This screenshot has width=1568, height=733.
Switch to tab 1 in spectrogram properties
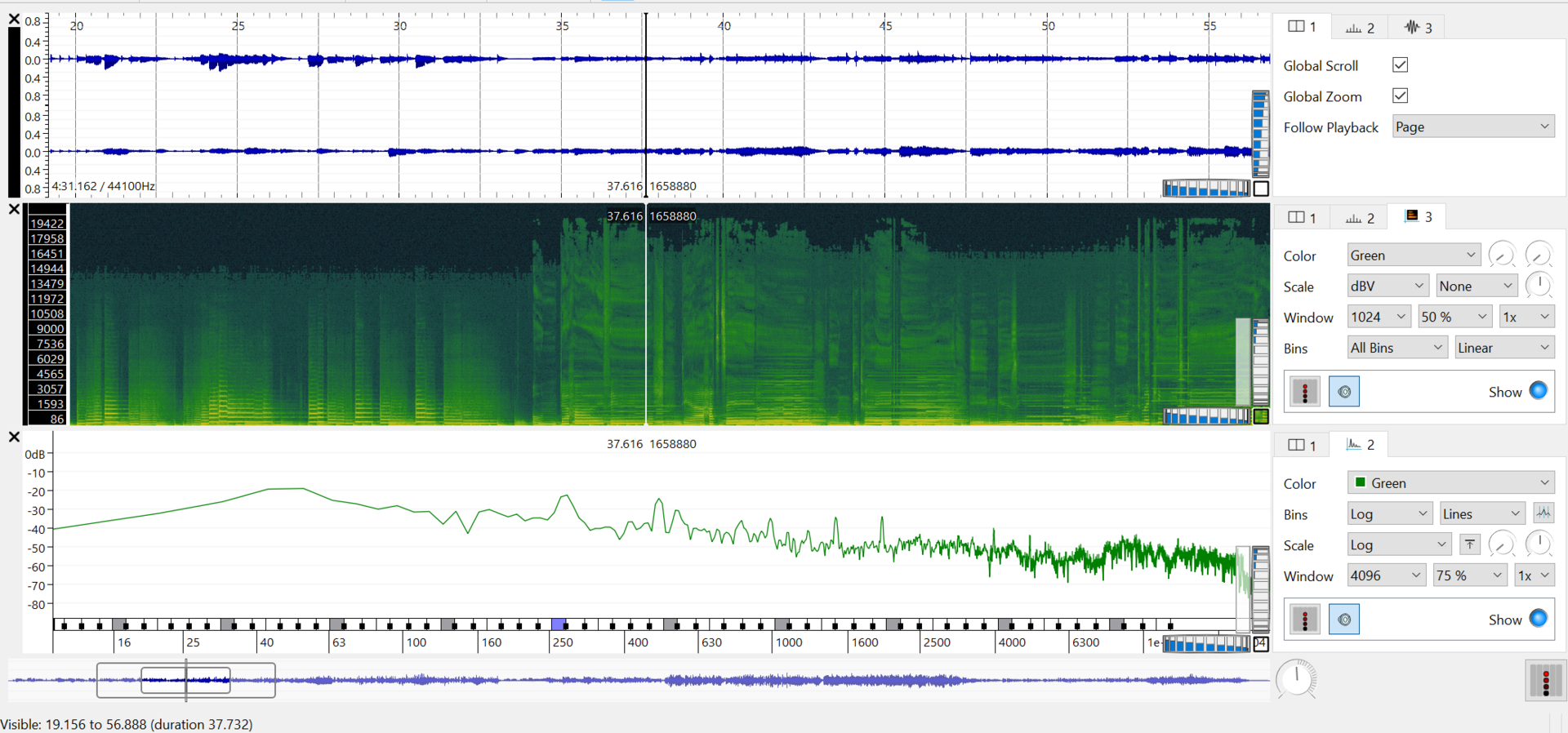(x=1302, y=217)
